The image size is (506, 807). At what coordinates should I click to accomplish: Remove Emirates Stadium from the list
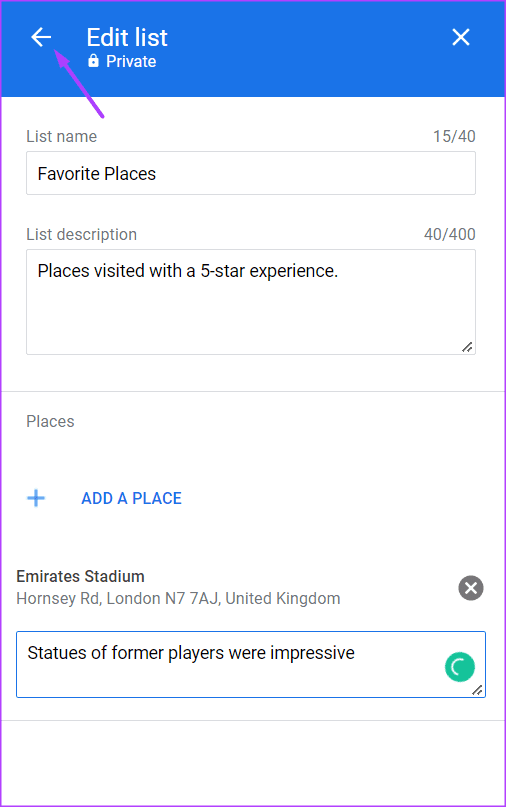pyautogui.click(x=471, y=588)
